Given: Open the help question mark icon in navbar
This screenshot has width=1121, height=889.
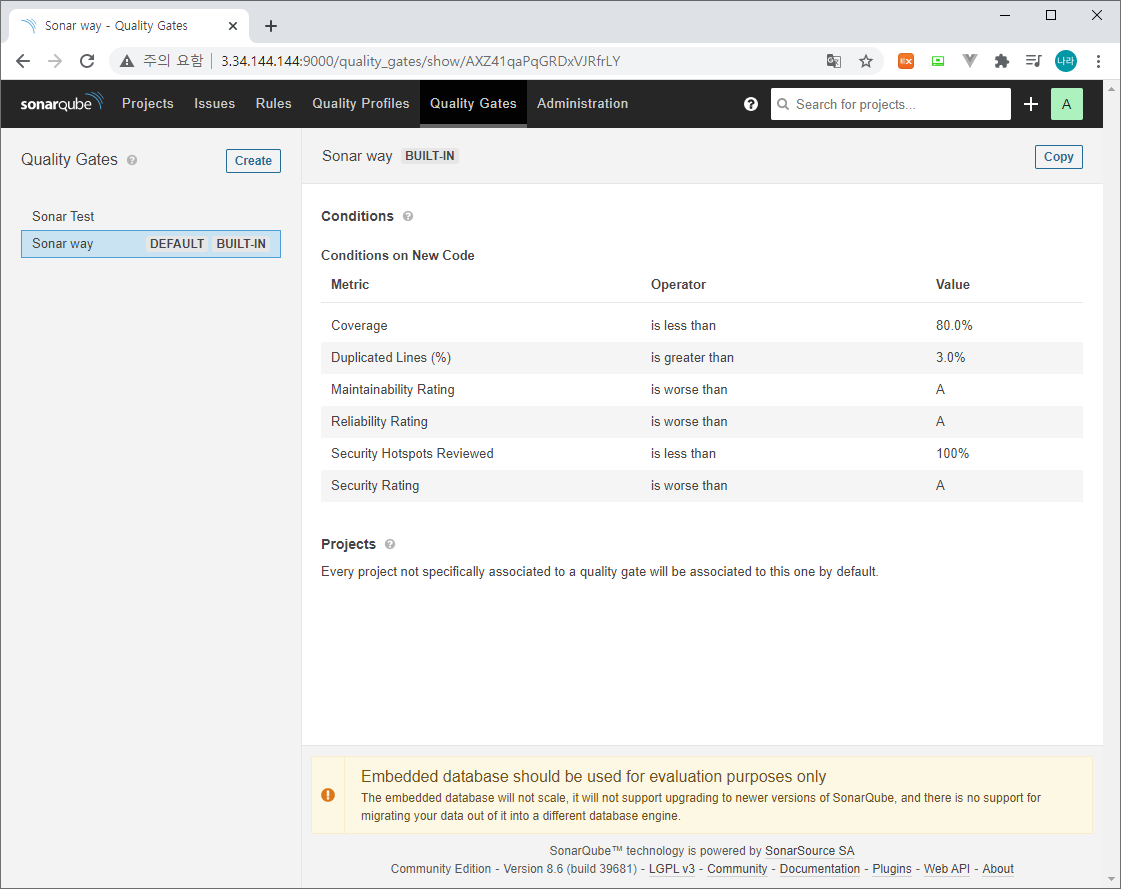Looking at the screenshot, I should 751,104.
